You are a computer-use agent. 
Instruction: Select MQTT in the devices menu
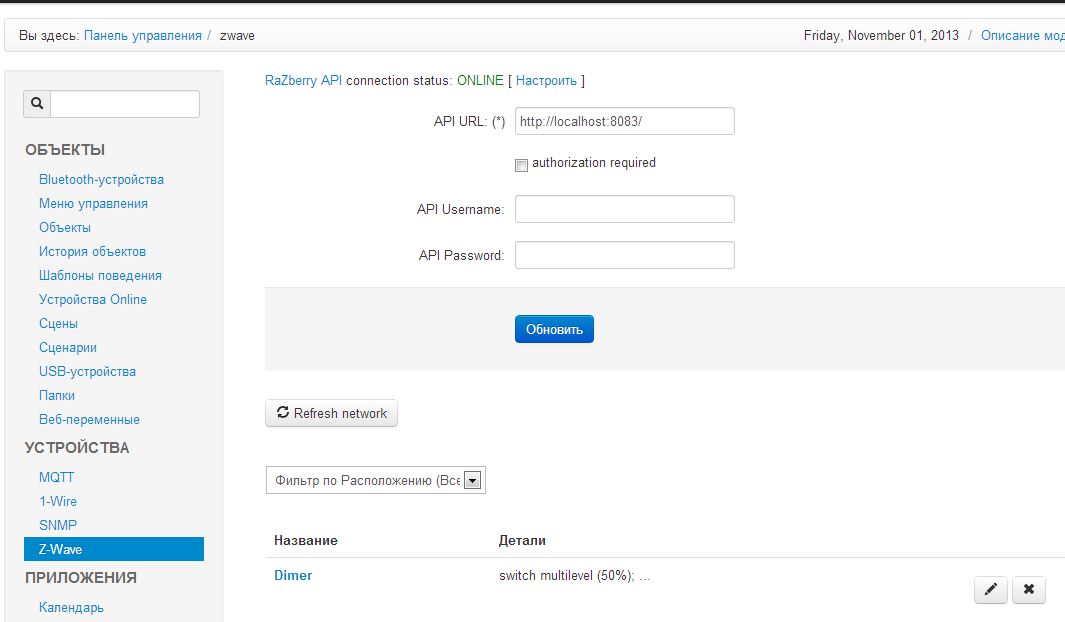point(56,477)
